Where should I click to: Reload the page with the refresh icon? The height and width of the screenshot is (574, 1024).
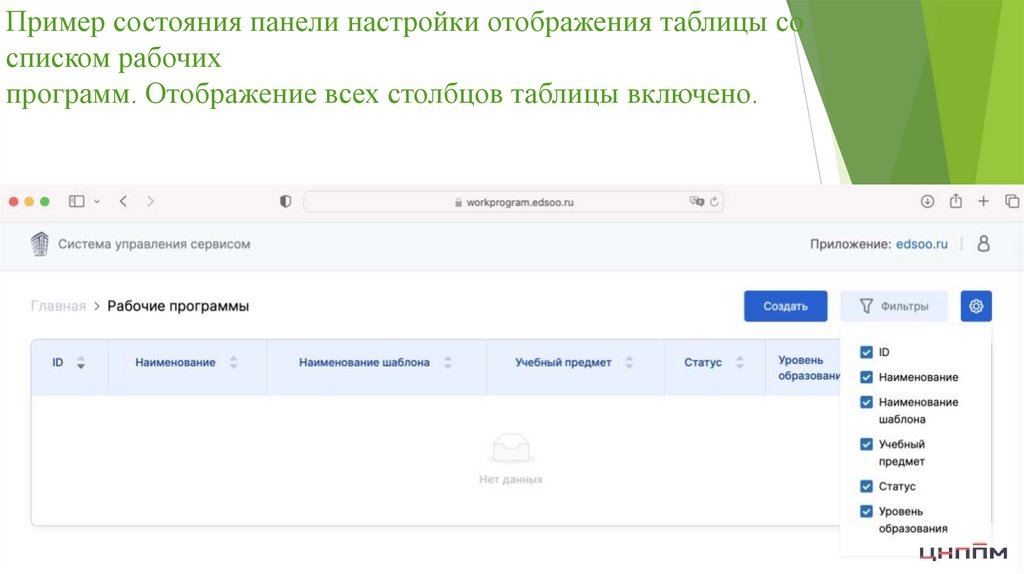coord(714,202)
